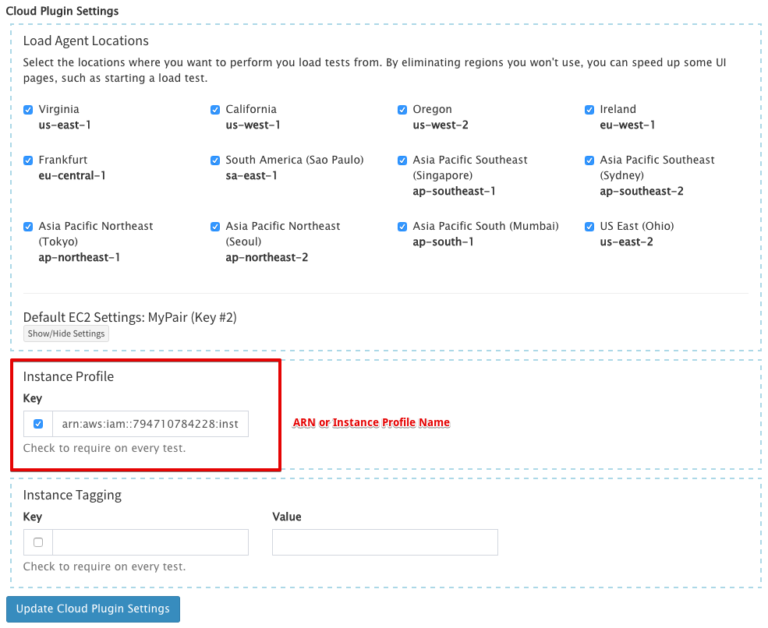
Task: Click the ap-southeast-1 region code
Action: click(454, 191)
